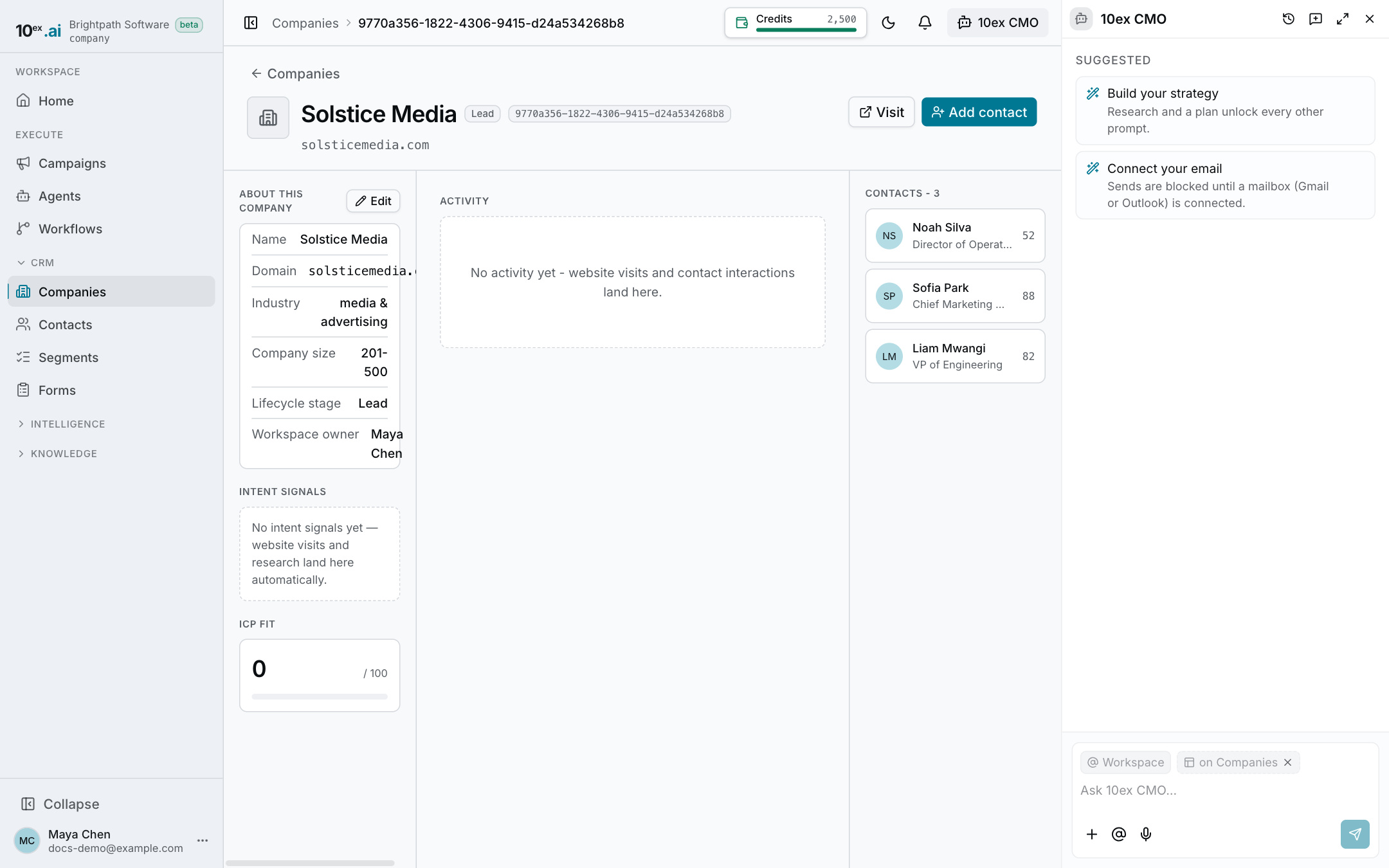Open Noah Silva contact card
Viewport: 1389px width, 868px height.
955,235
